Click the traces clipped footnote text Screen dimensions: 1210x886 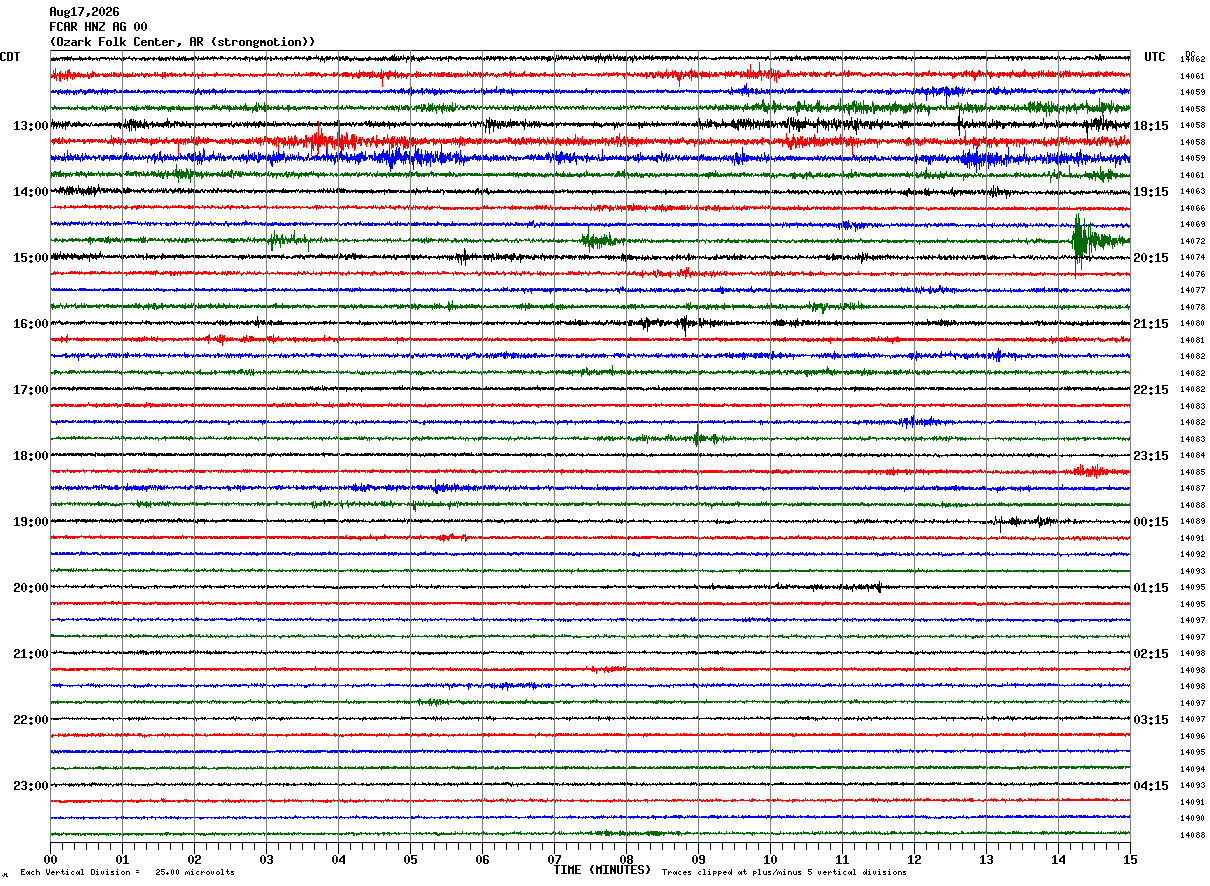784,873
